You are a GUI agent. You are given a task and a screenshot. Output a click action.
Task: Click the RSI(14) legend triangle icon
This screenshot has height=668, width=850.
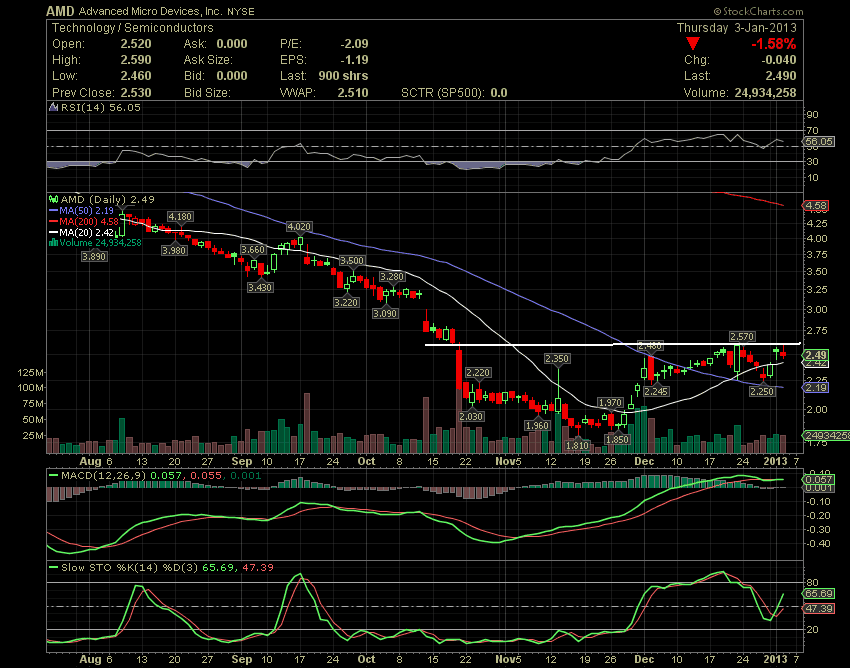click(53, 107)
